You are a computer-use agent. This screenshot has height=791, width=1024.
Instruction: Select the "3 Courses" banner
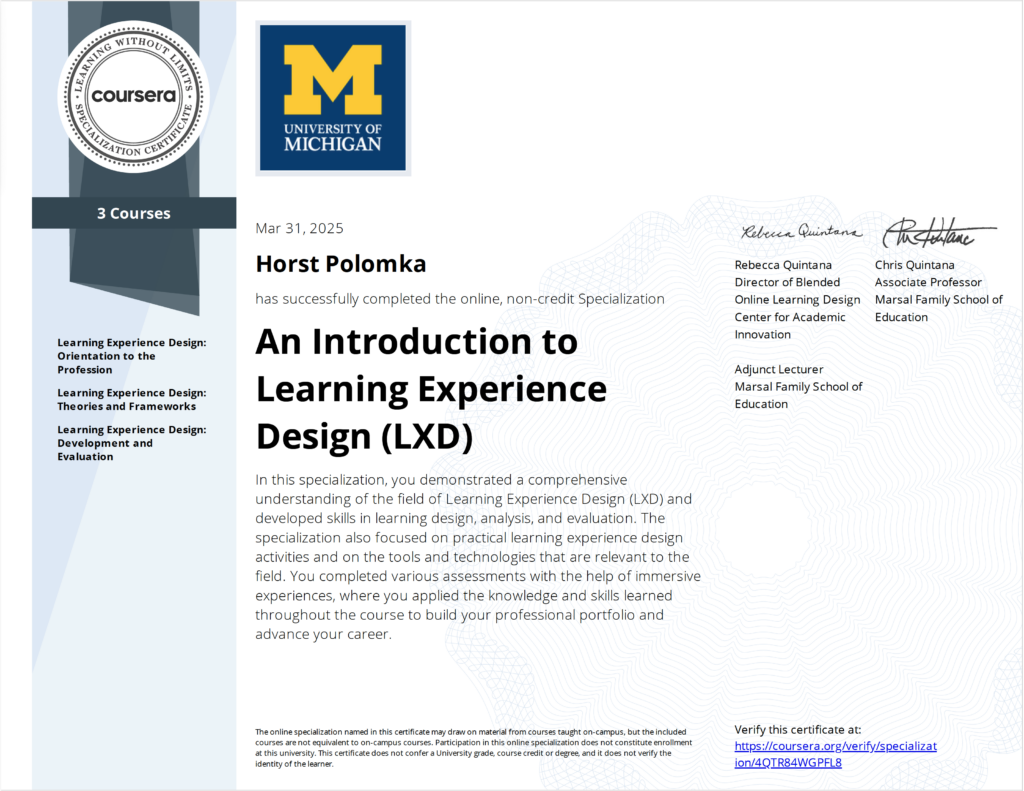coord(134,213)
